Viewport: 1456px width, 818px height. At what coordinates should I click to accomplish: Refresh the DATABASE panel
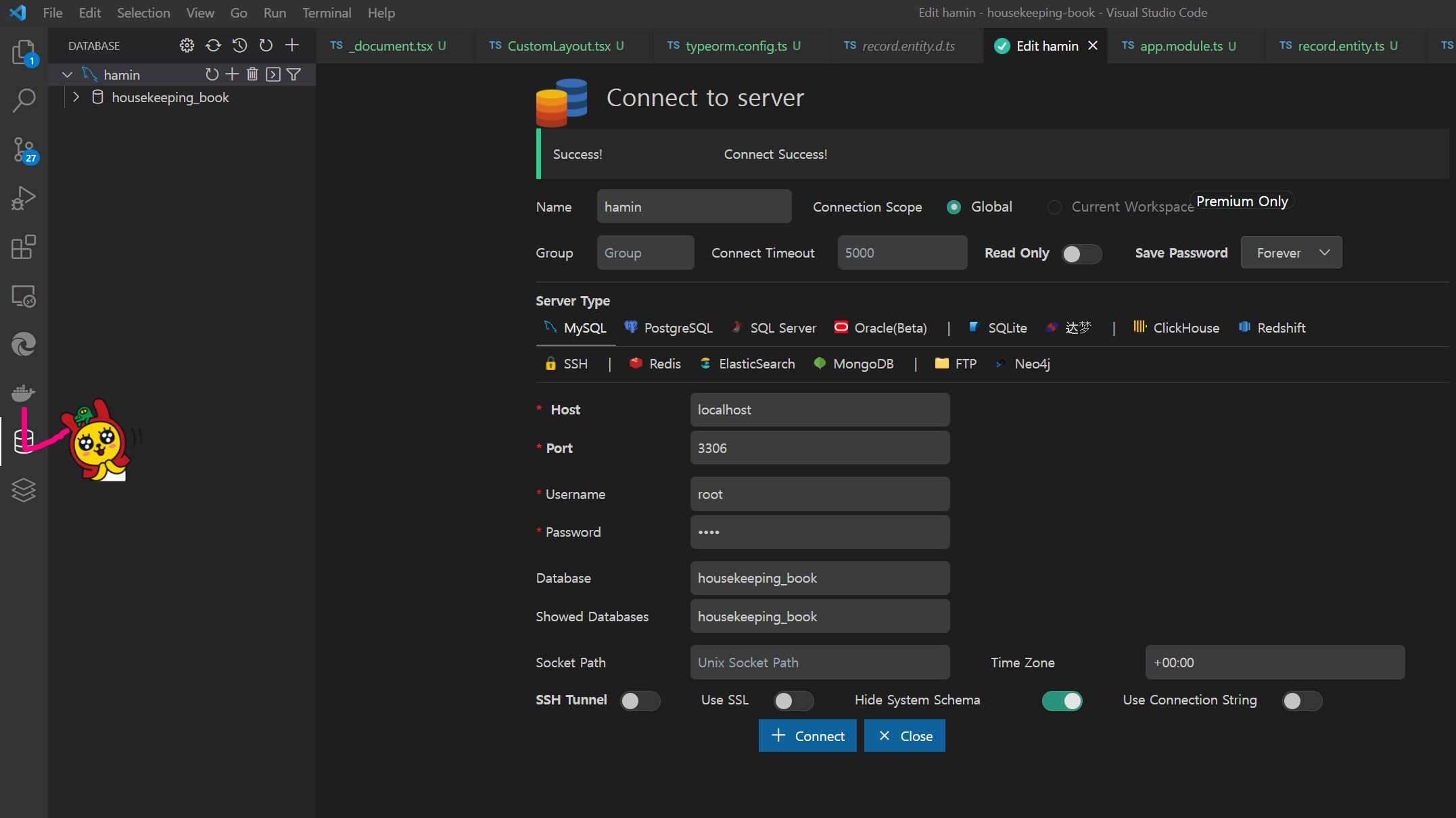pos(266,45)
